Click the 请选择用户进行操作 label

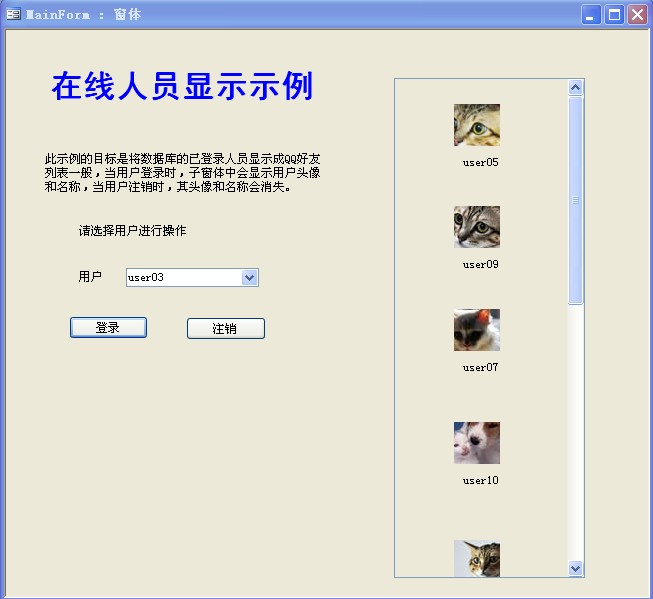click(x=132, y=230)
